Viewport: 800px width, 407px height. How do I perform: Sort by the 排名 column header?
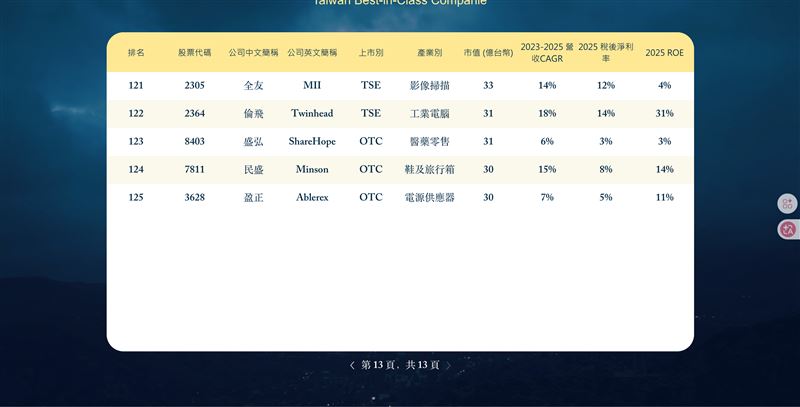(136, 53)
